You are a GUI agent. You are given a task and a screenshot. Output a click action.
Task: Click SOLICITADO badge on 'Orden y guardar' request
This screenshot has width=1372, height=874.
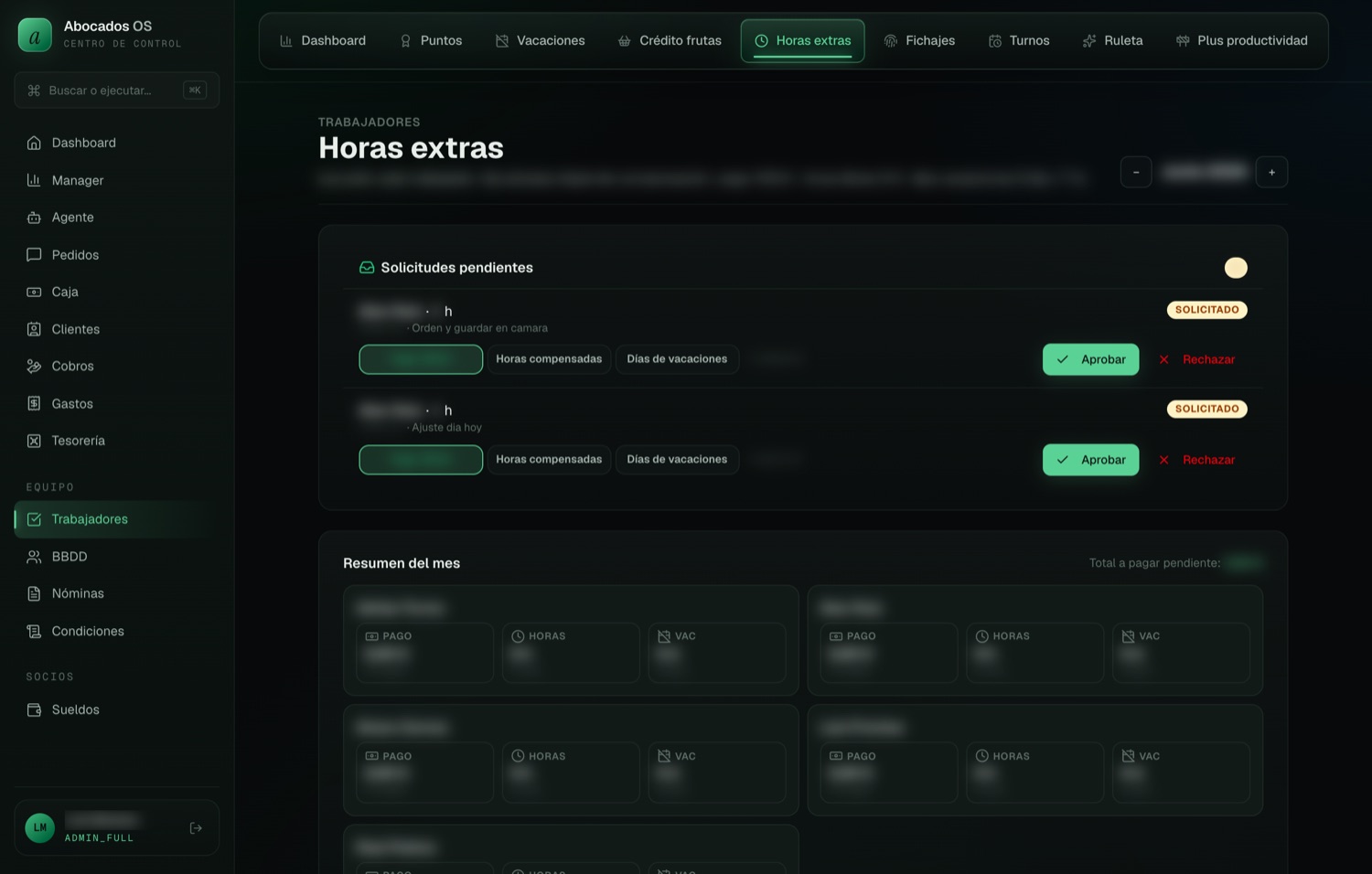point(1206,310)
